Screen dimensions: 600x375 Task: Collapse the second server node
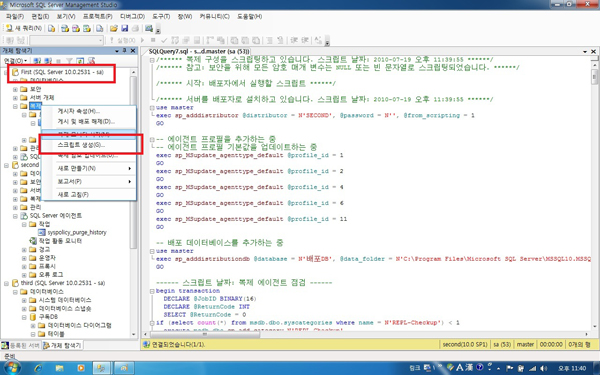point(7,165)
